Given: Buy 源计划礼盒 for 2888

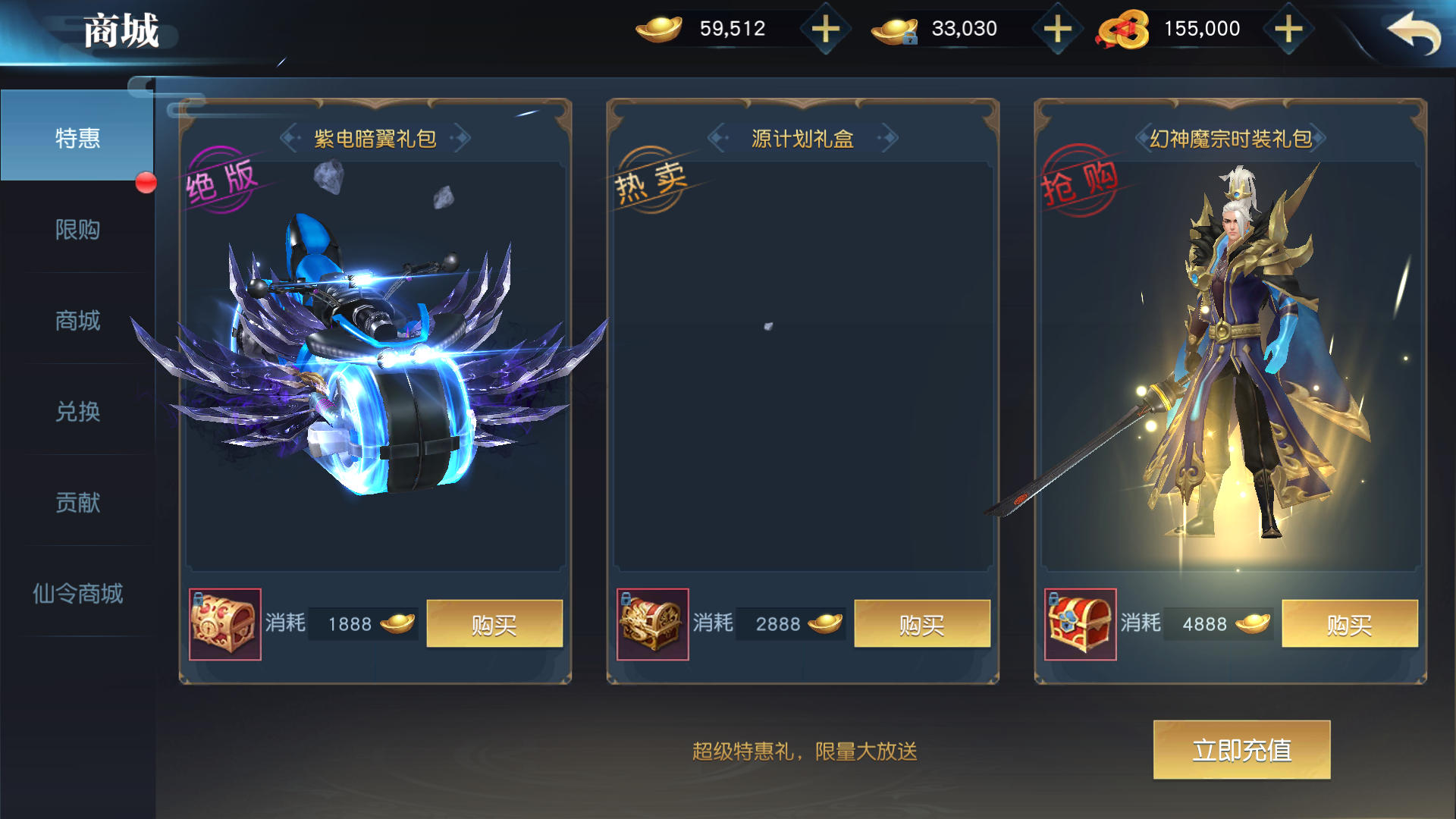Looking at the screenshot, I should point(922,624).
